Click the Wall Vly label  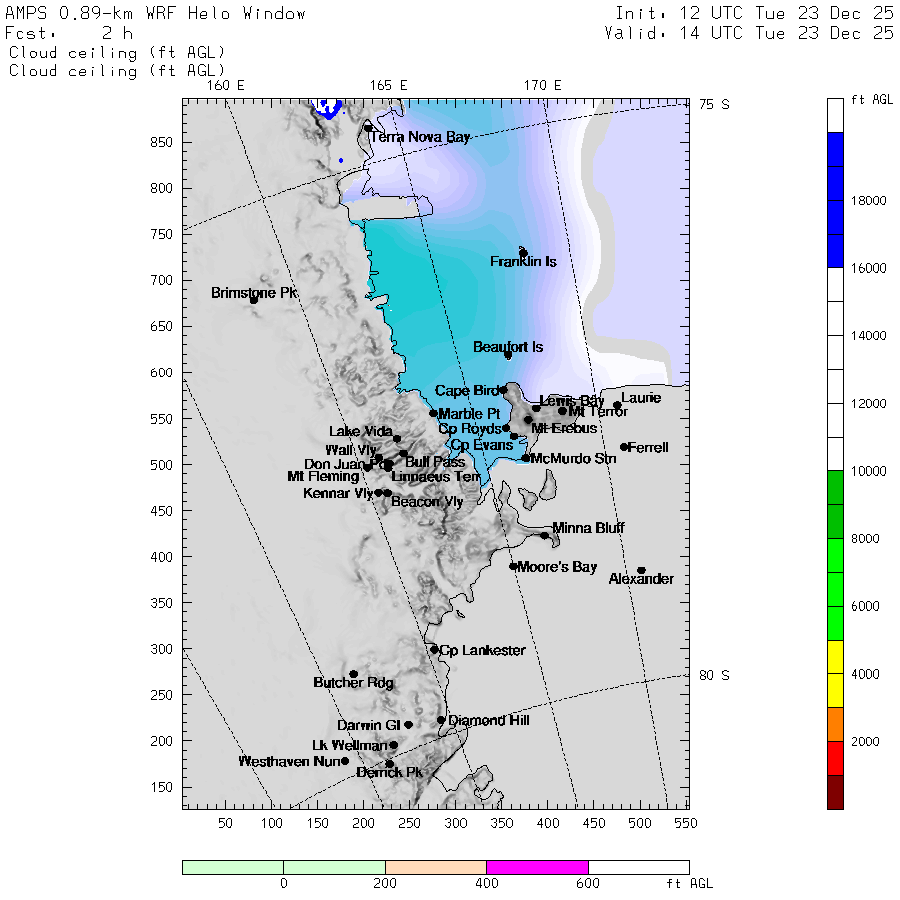coord(351,450)
